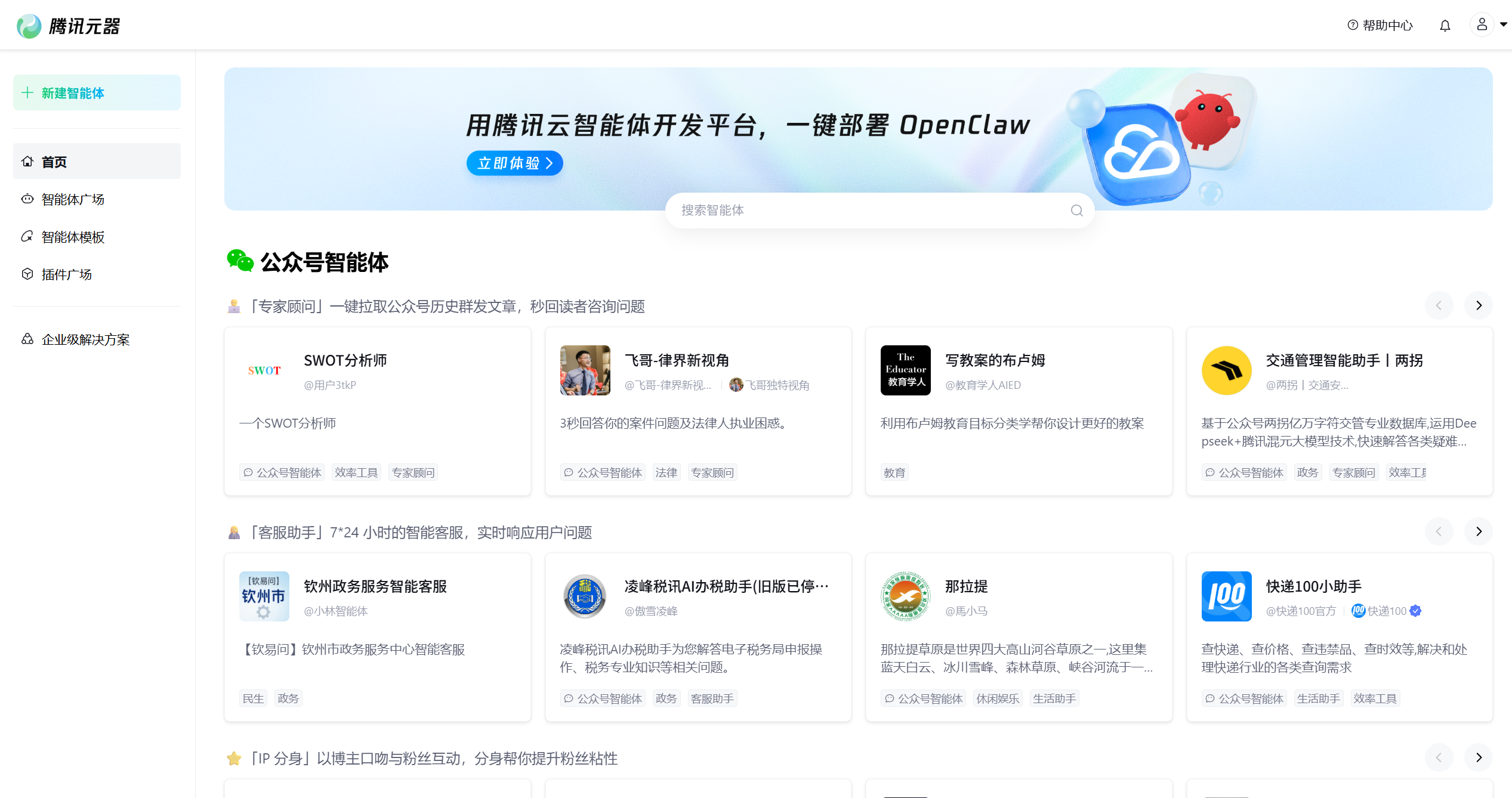Image resolution: width=1512 pixels, height=798 pixels.
Task: Click 效率工具 tag on SWOT分析师 card
Action: pos(356,472)
